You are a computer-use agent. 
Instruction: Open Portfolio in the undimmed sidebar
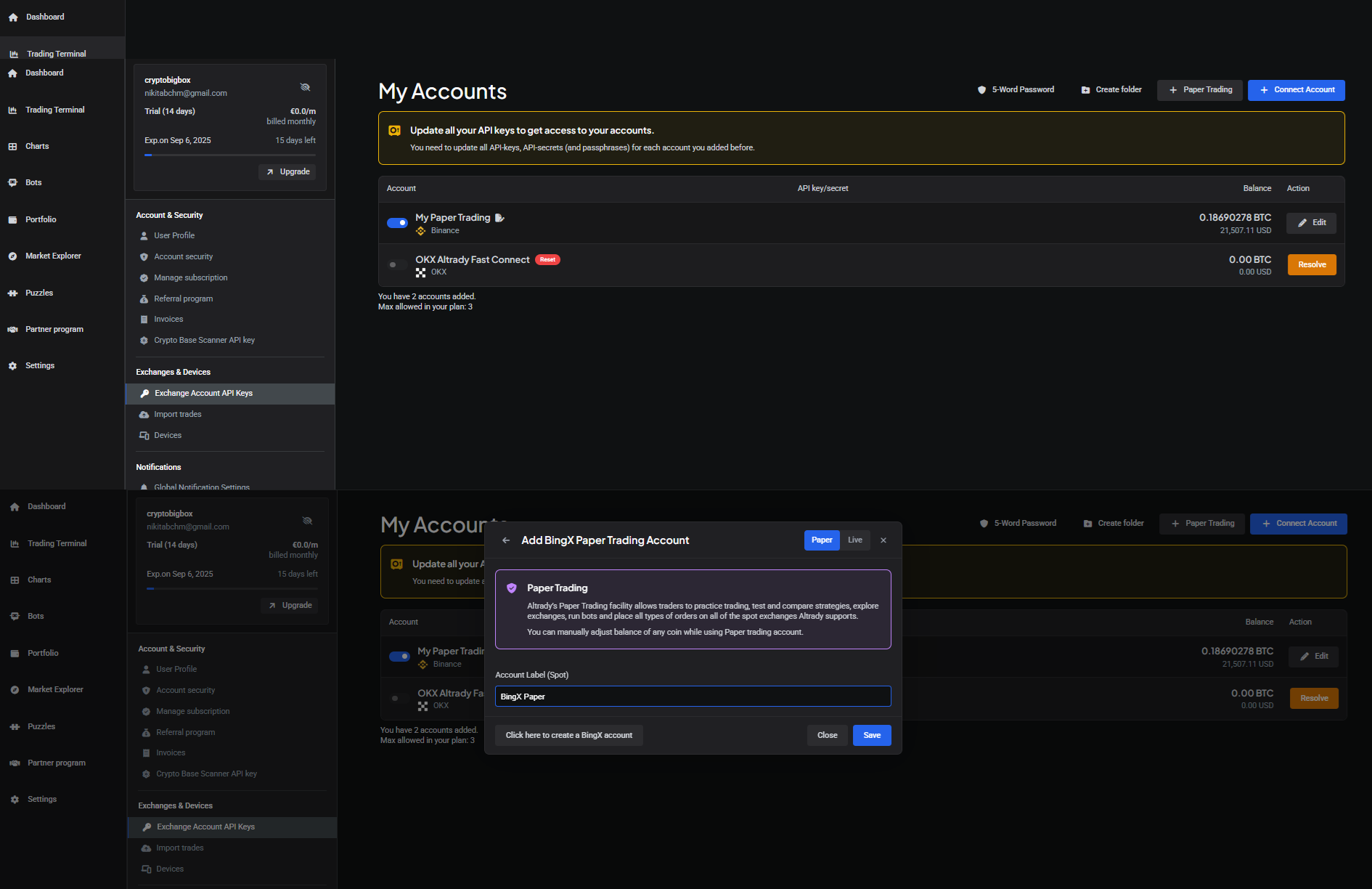[33, 219]
